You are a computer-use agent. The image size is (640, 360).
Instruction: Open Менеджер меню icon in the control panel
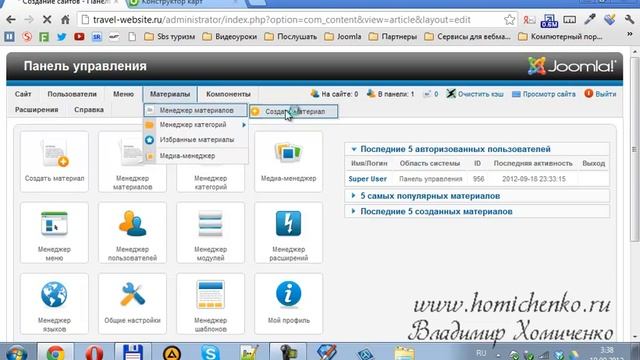54,233
